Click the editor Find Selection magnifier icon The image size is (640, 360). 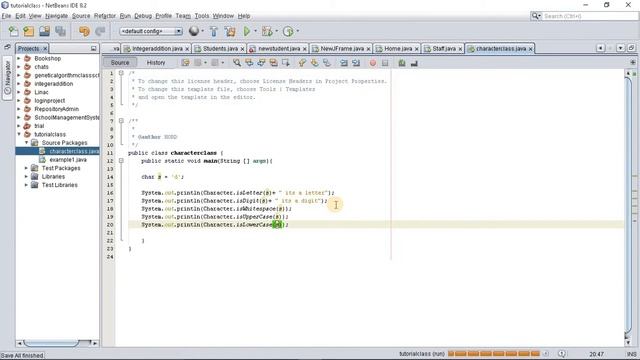click(x=237, y=62)
